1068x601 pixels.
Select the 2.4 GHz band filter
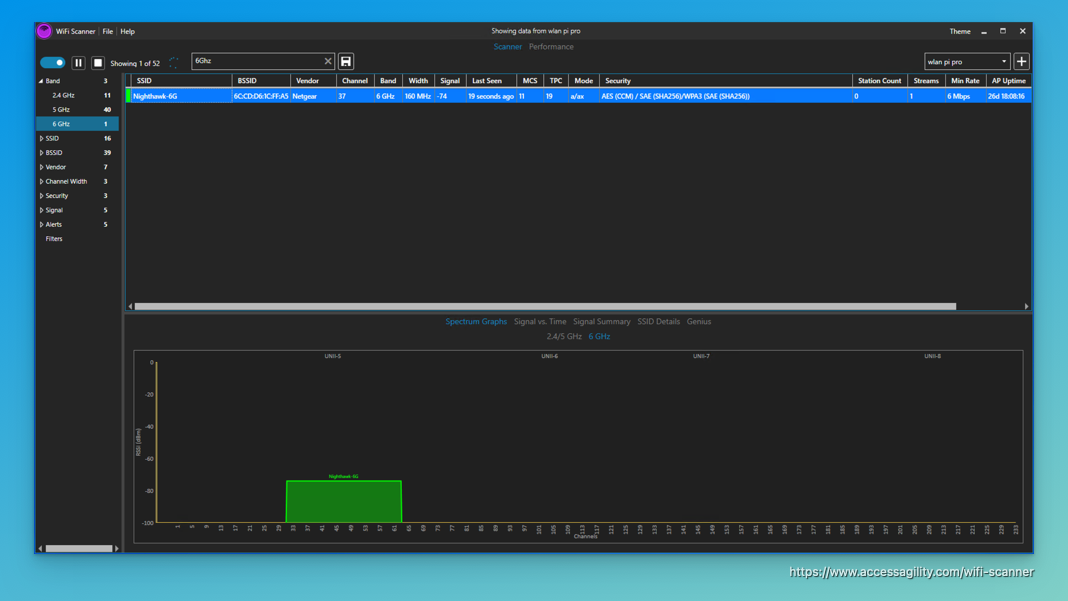point(77,95)
